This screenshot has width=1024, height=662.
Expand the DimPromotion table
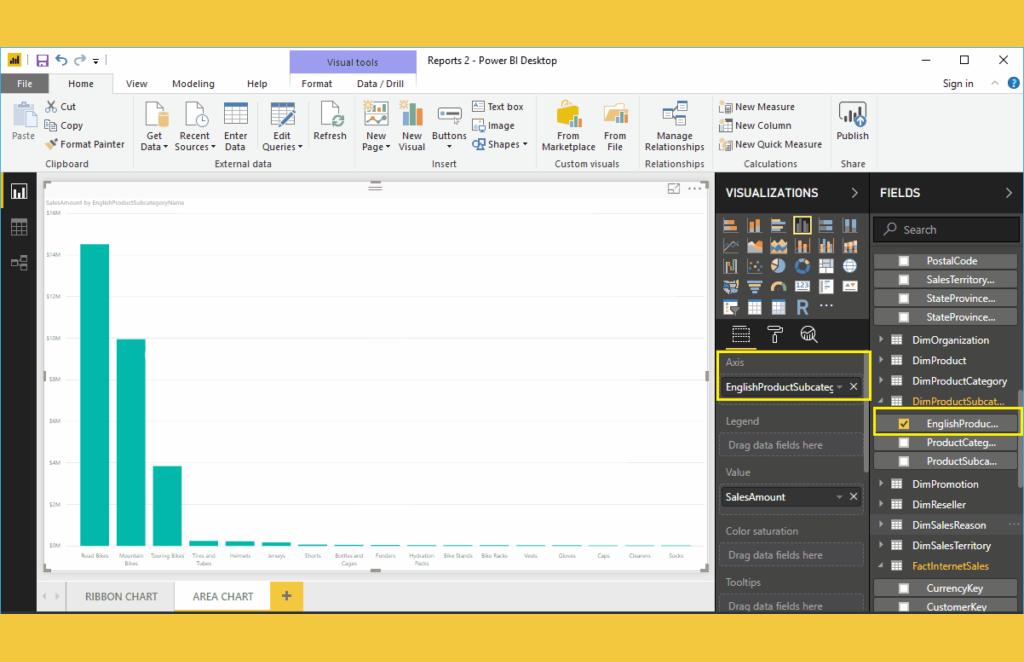[881, 483]
